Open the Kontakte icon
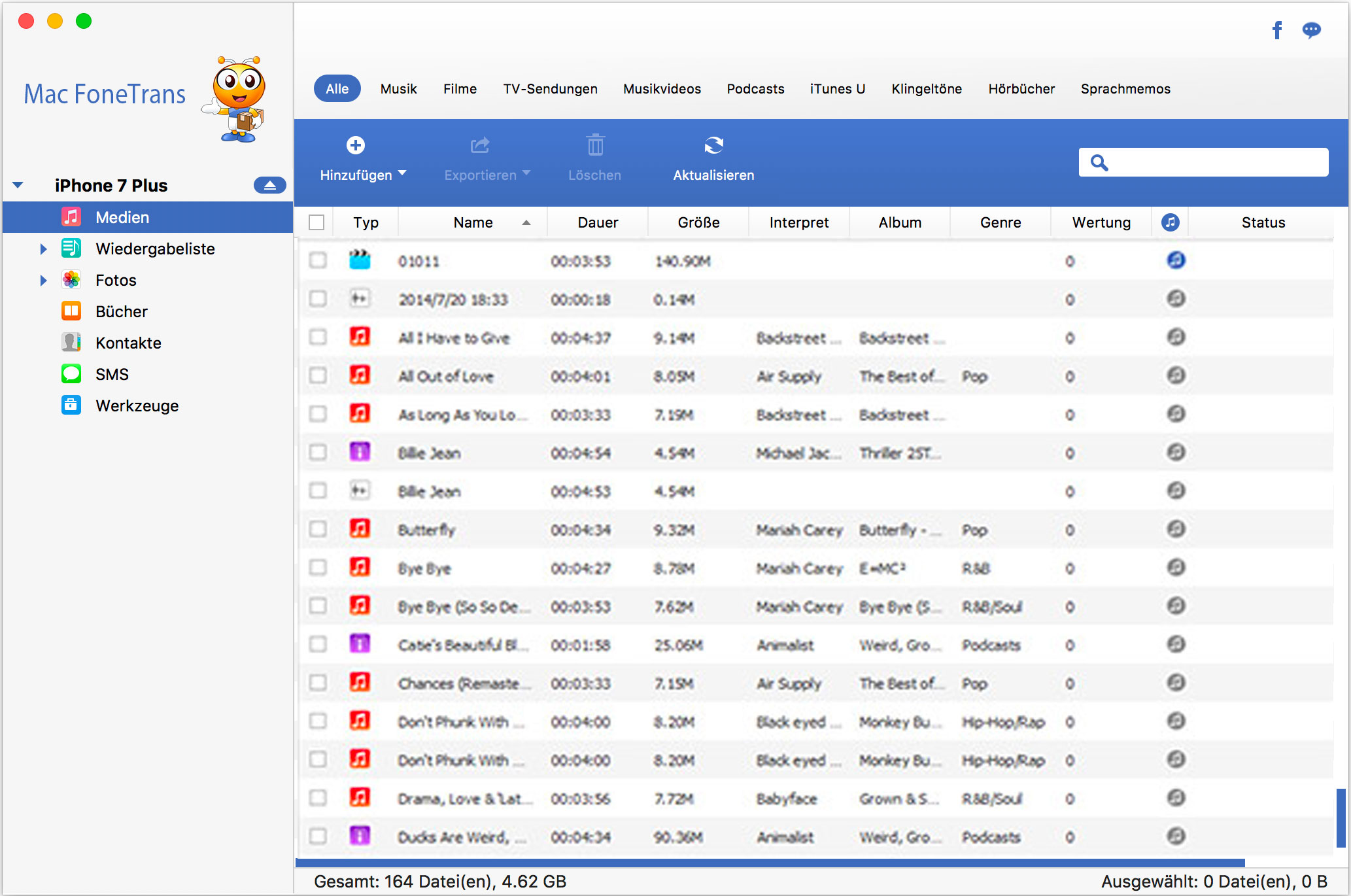1351x896 pixels. point(71,343)
